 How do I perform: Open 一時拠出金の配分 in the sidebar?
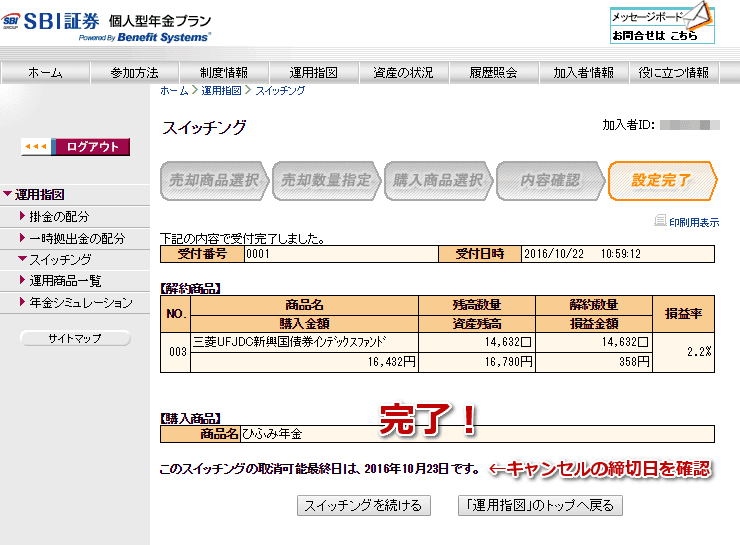[x=76, y=238]
